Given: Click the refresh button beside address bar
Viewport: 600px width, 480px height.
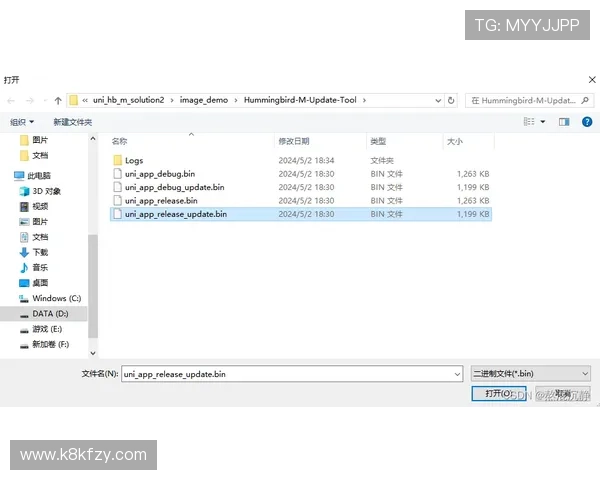Looking at the screenshot, I should click(452, 100).
